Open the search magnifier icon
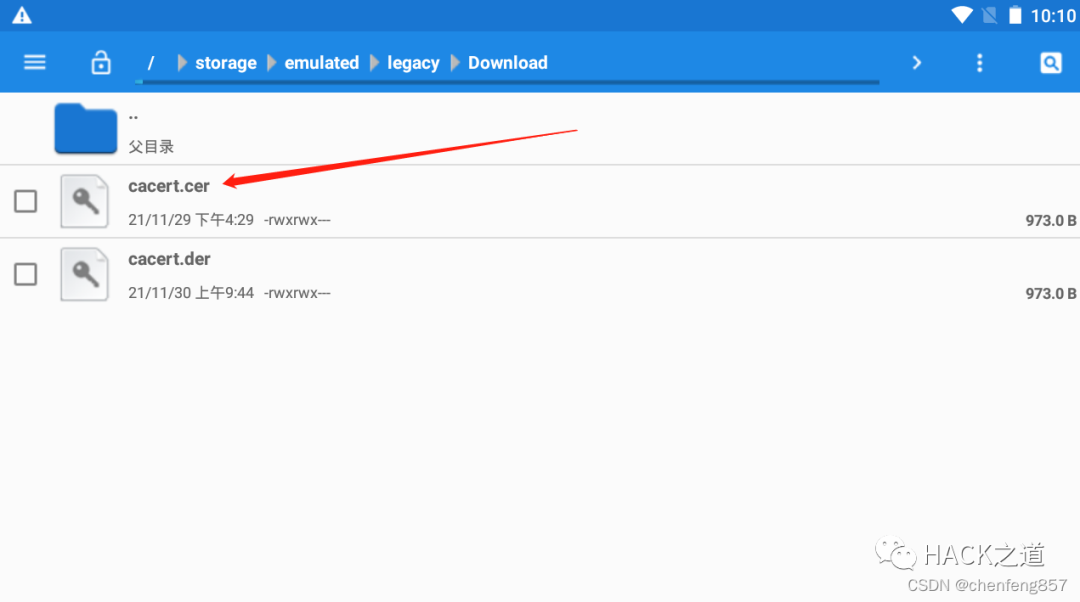Image resolution: width=1080 pixels, height=602 pixels. 1050,63
